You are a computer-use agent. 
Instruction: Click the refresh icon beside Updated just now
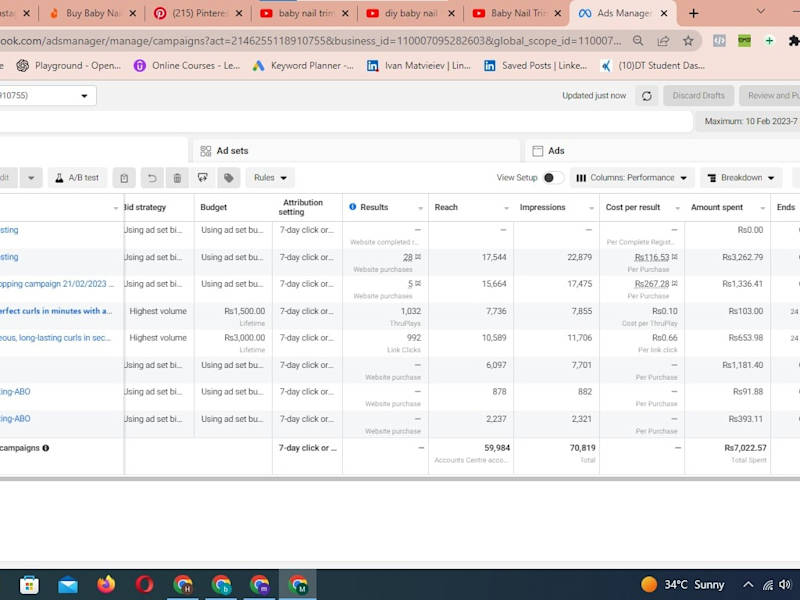click(x=646, y=96)
